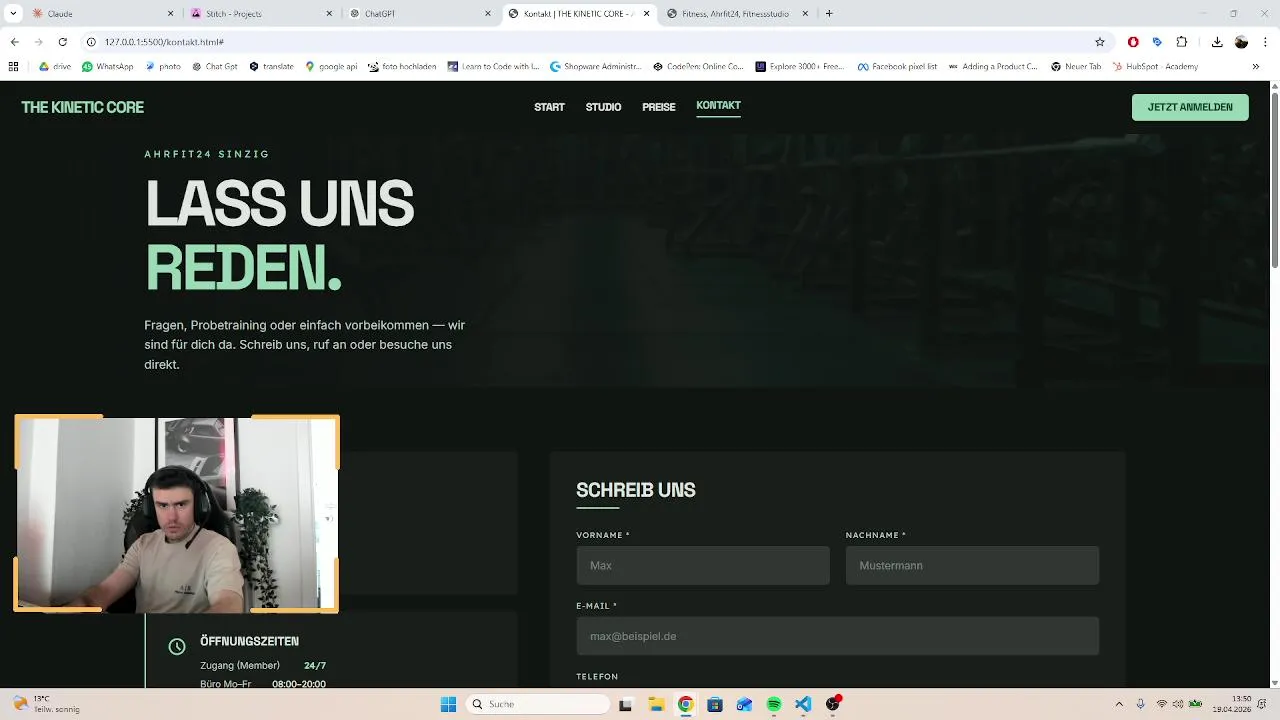This screenshot has height=720, width=1280.
Task: Open the Adding a Product C... bookmark
Action: (x=992, y=67)
